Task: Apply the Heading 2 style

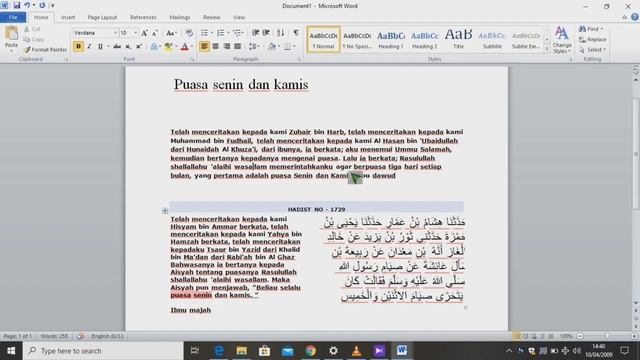Action: (424, 40)
